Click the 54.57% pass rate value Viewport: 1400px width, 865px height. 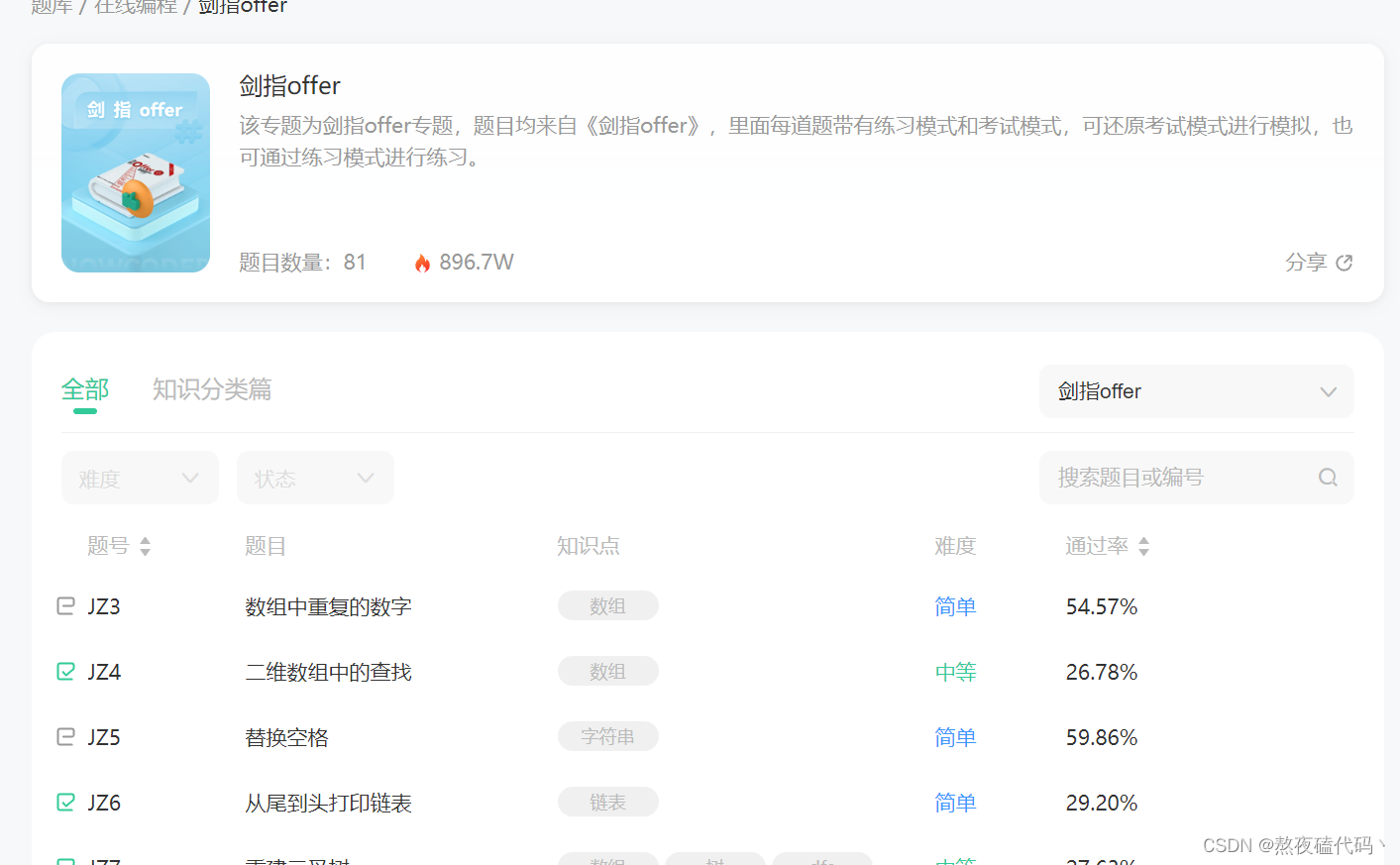coord(1102,606)
